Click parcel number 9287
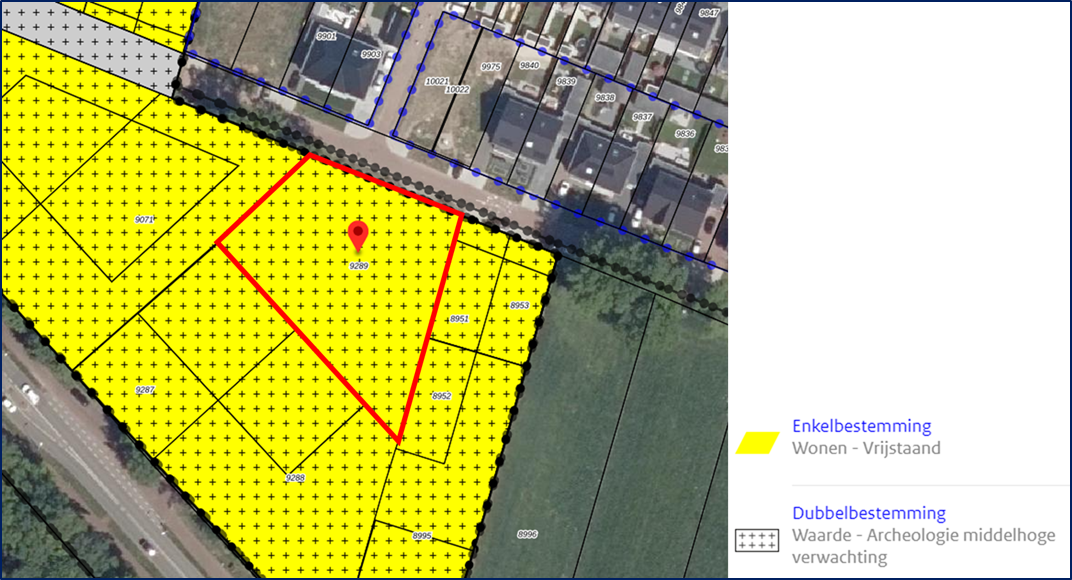Image resolution: width=1072 pixels, height=580 pixels. pos(145,390)
